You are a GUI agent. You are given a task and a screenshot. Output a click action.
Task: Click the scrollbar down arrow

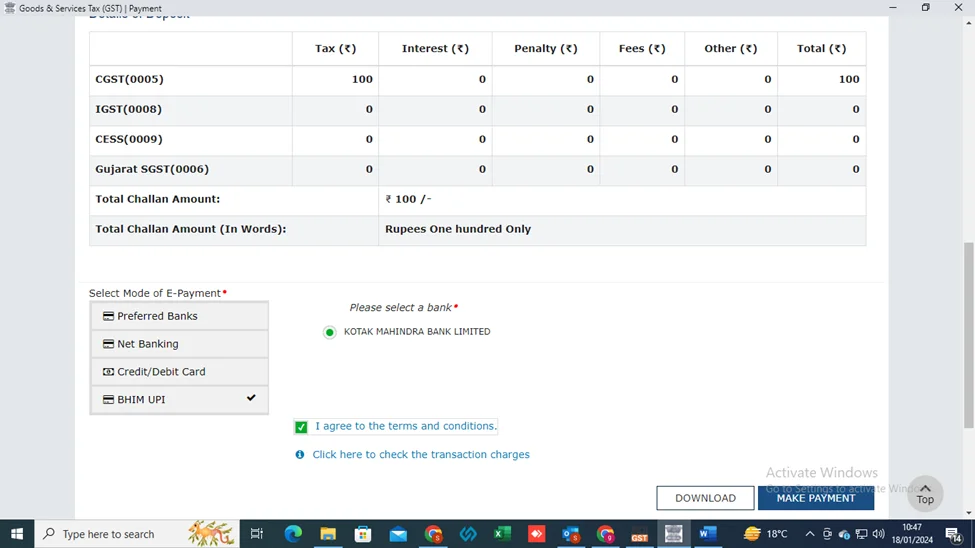[x=969, y=513]
